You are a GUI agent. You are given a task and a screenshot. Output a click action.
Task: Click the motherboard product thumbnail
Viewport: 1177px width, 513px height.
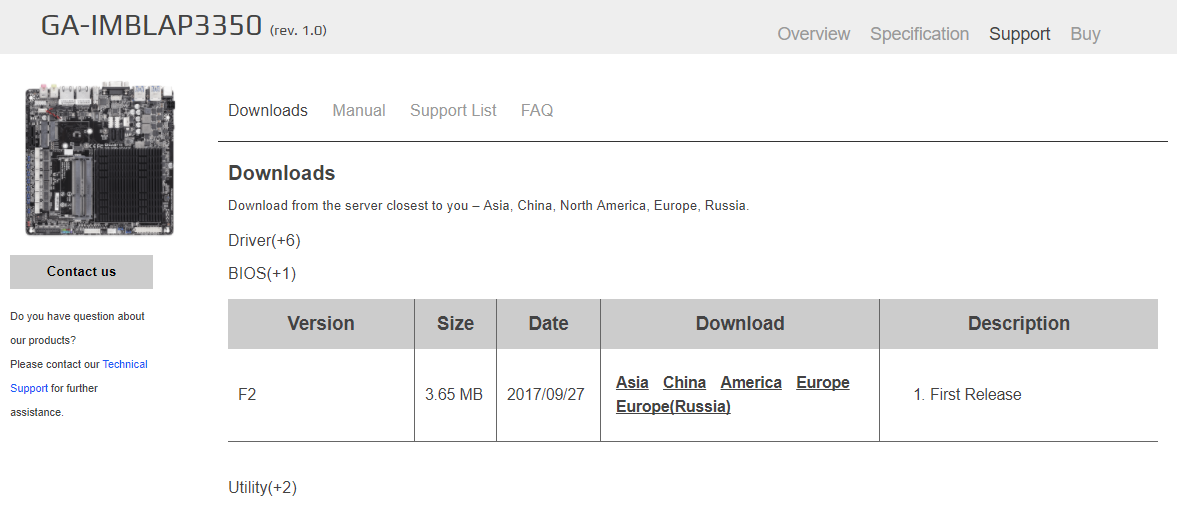click(100, 157)
